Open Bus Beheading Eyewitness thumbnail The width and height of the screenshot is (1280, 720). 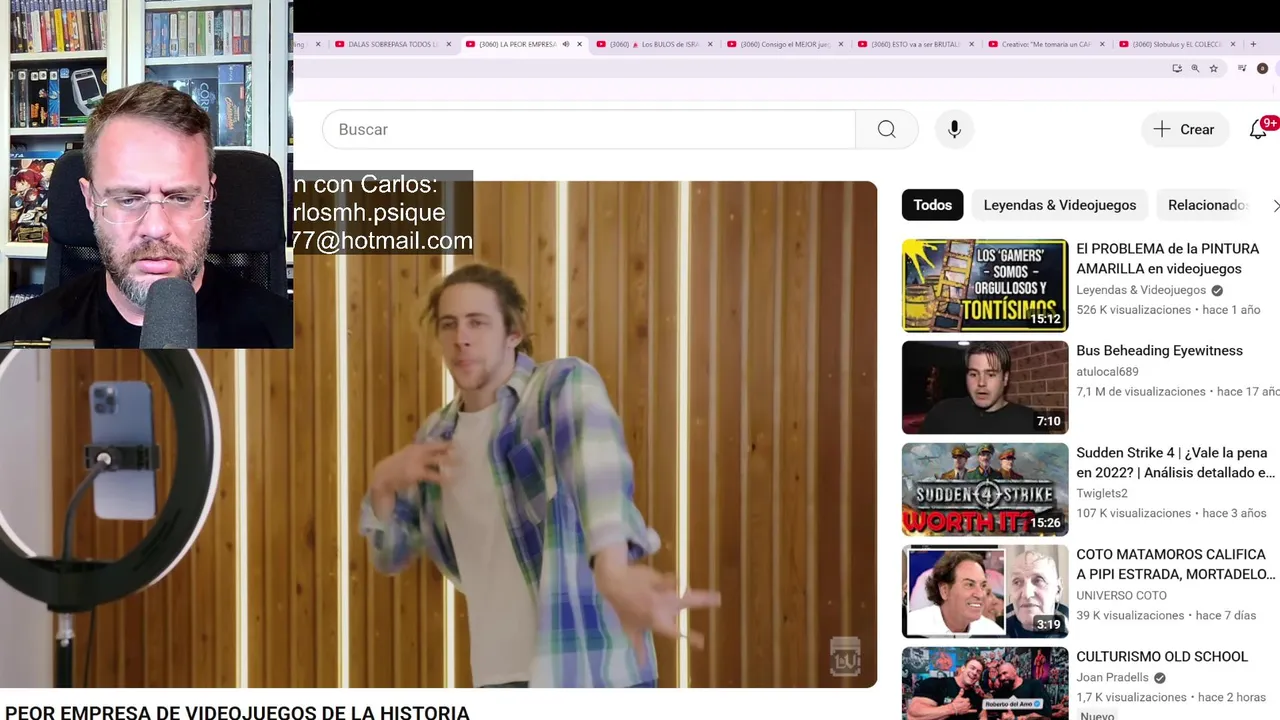(x=985, y=387)
